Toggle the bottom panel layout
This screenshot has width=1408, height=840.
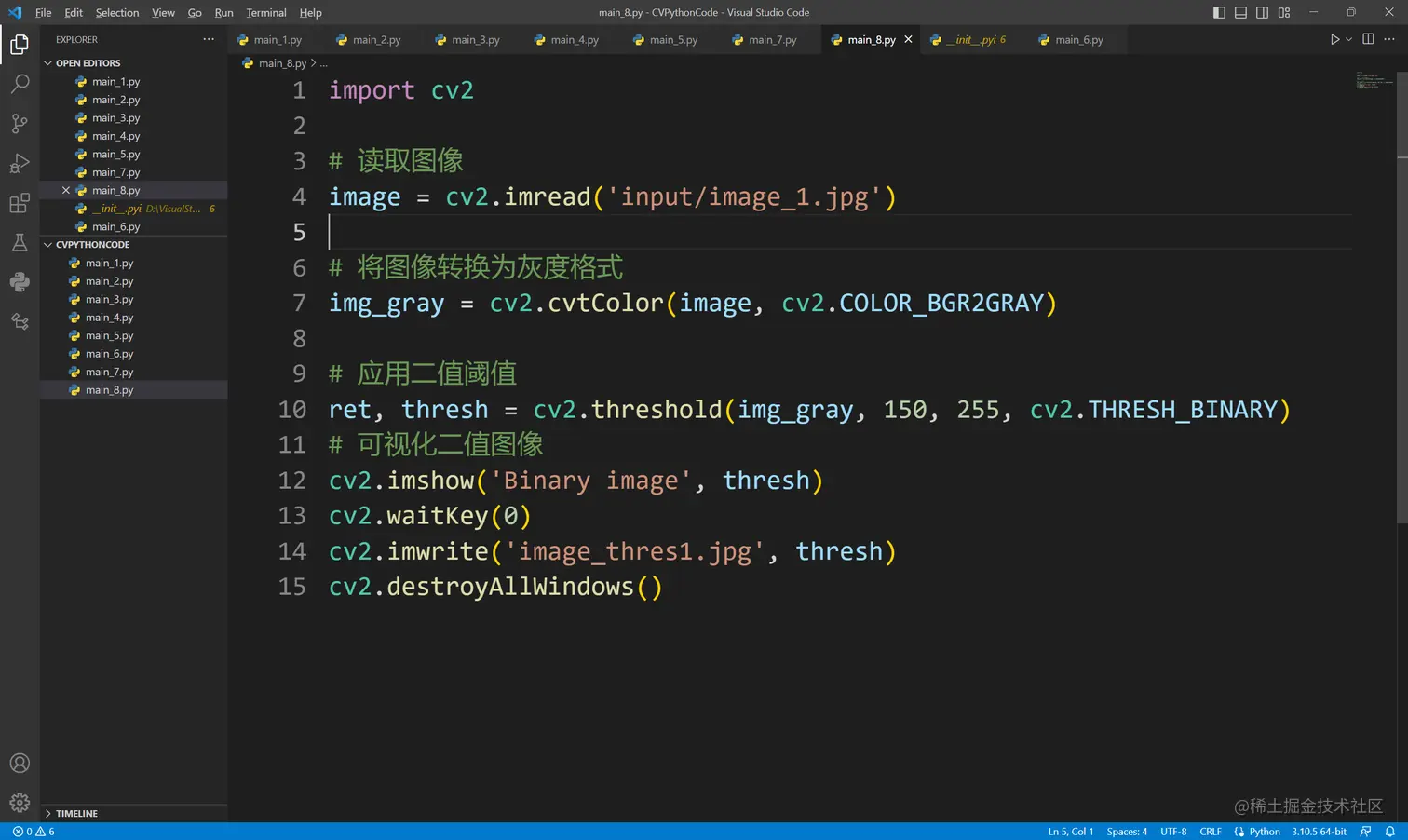1240,12
